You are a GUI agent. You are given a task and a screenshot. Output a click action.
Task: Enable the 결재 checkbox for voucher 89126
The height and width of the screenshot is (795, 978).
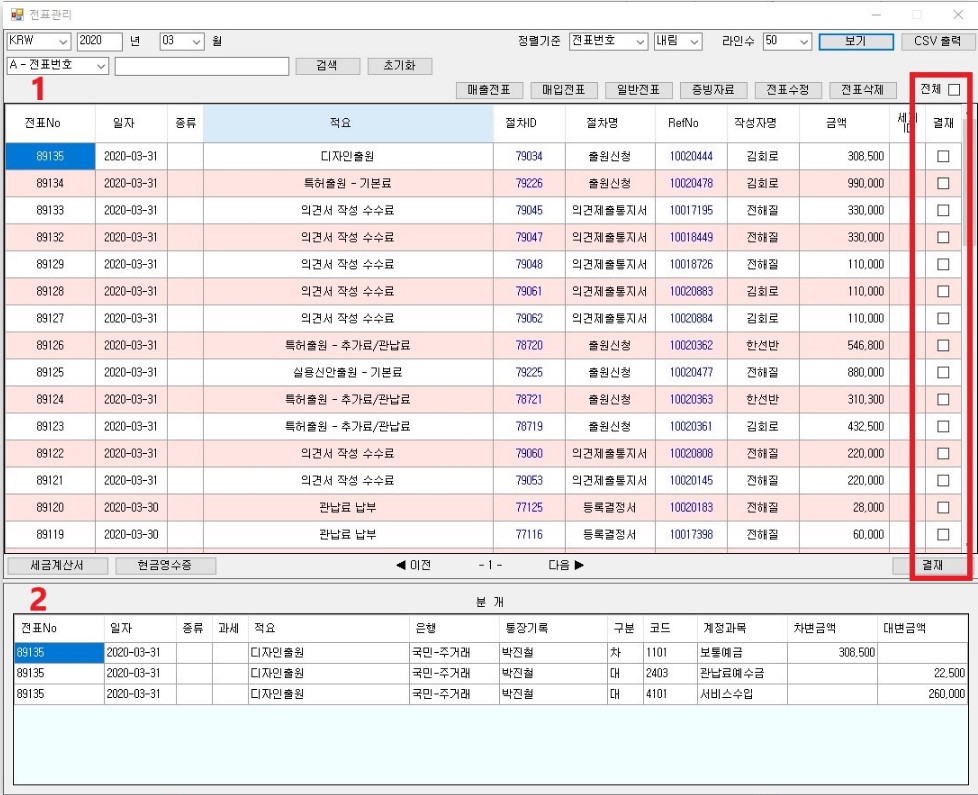point(943,345)
